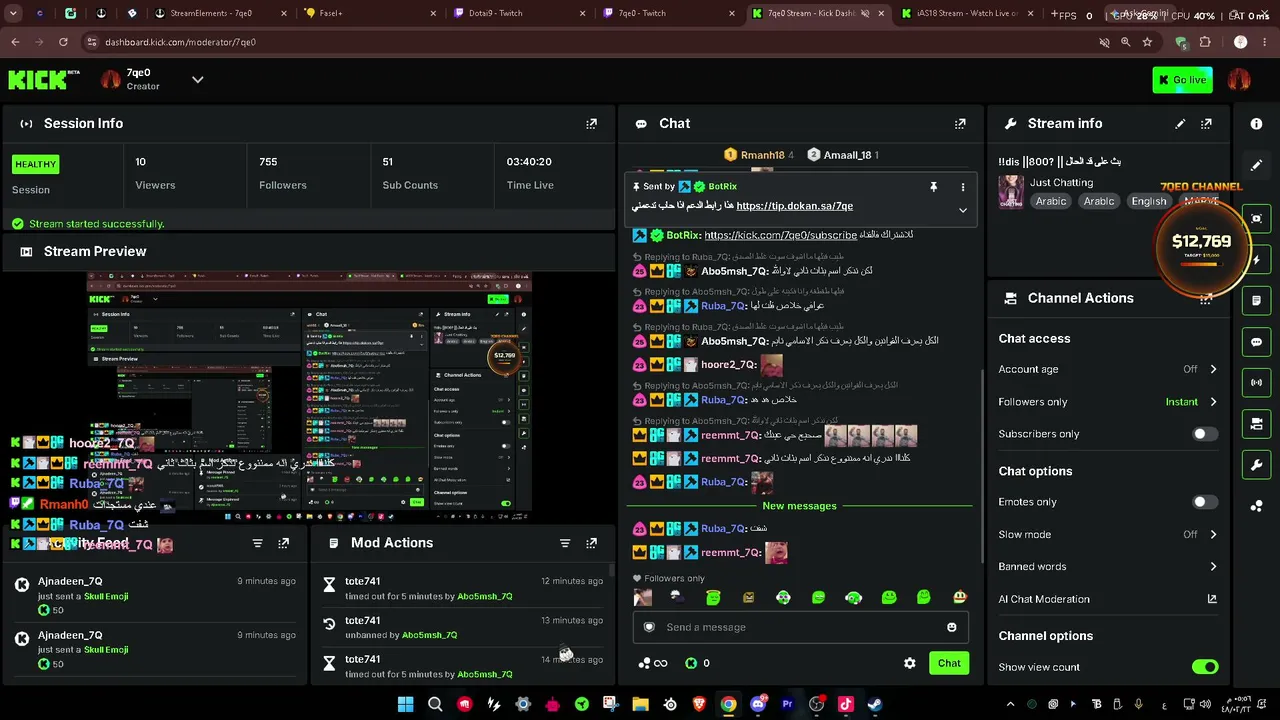Open chat settings gear icon
Image resolution: width=1280 pixels, height=720 pixels.
click(910, 663)
